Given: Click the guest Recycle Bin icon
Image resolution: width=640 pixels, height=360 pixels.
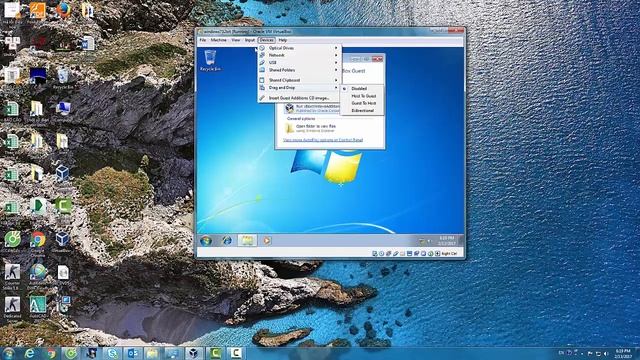Looking at the screenshot, I should [210, 60].
